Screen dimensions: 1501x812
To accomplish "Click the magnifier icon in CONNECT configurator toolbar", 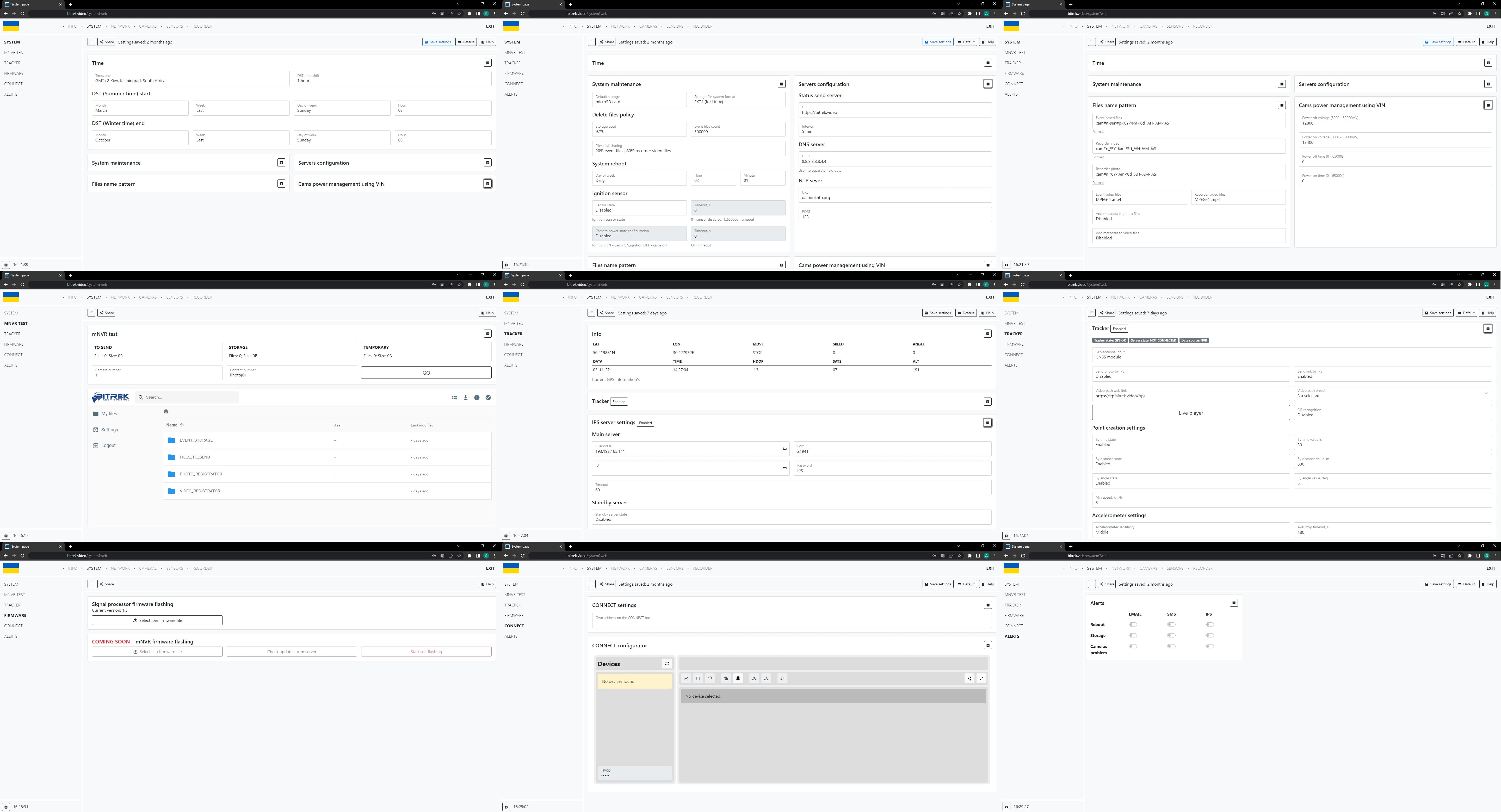I will pos(783,679).
